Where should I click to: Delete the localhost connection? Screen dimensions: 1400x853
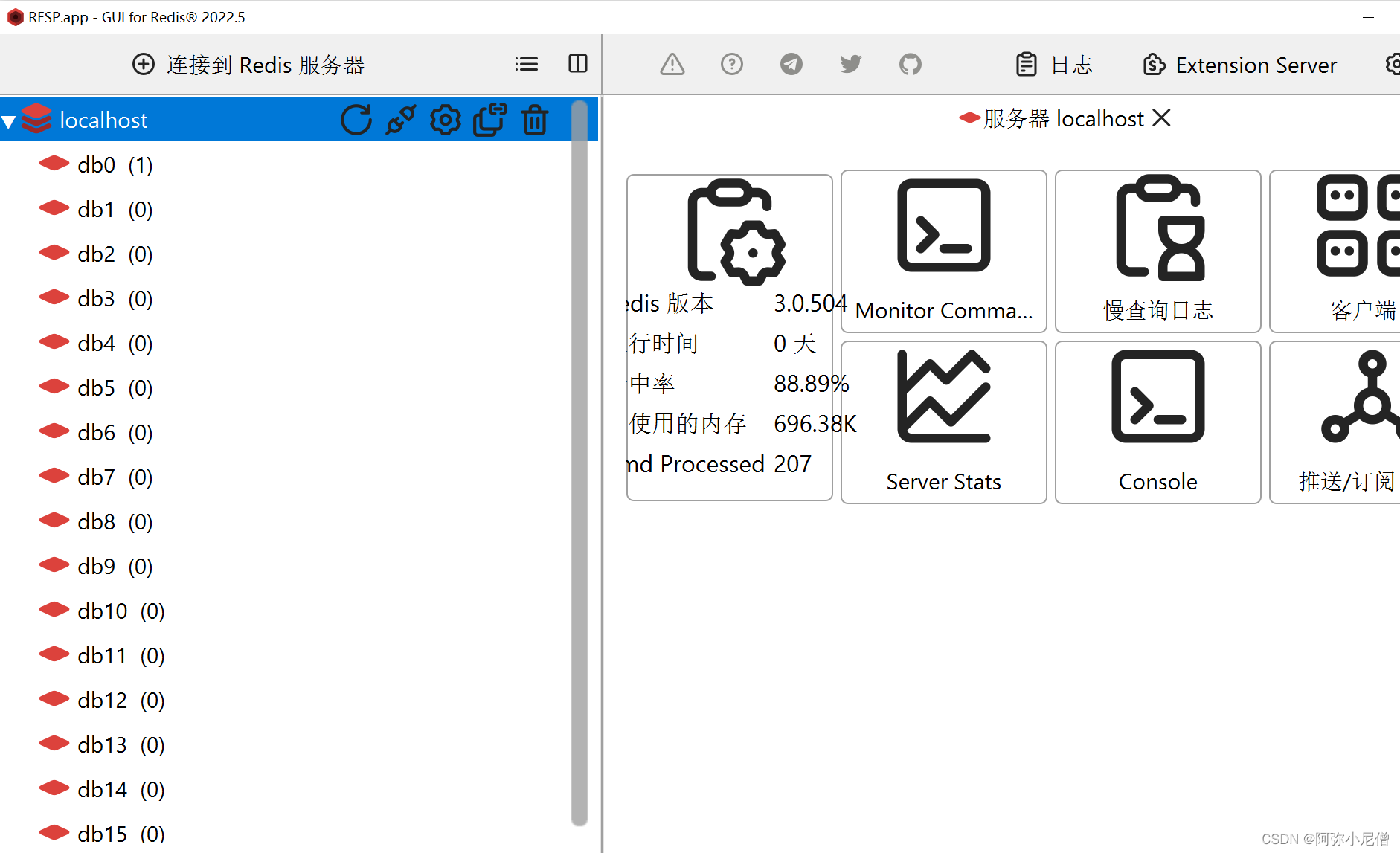[x=534, y=119]
